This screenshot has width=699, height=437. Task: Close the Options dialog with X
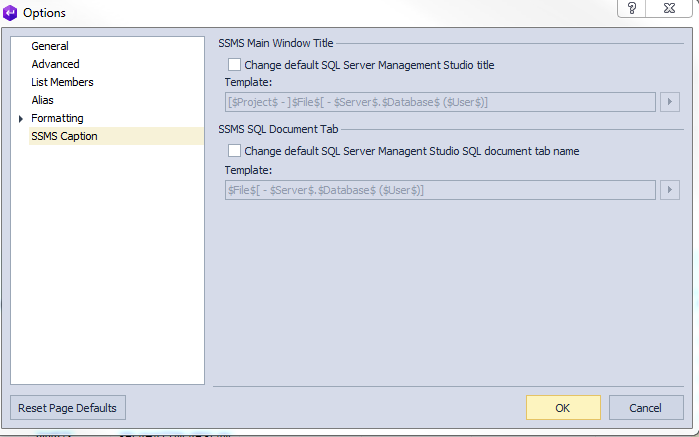(x=669, y=8)
